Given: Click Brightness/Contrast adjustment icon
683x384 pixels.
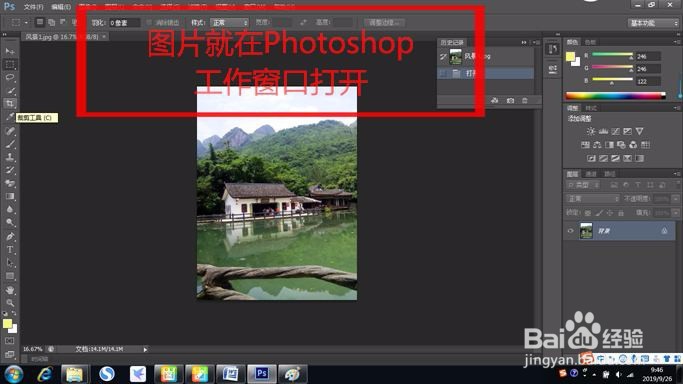Looking at the screenshot, I should 591,131.
